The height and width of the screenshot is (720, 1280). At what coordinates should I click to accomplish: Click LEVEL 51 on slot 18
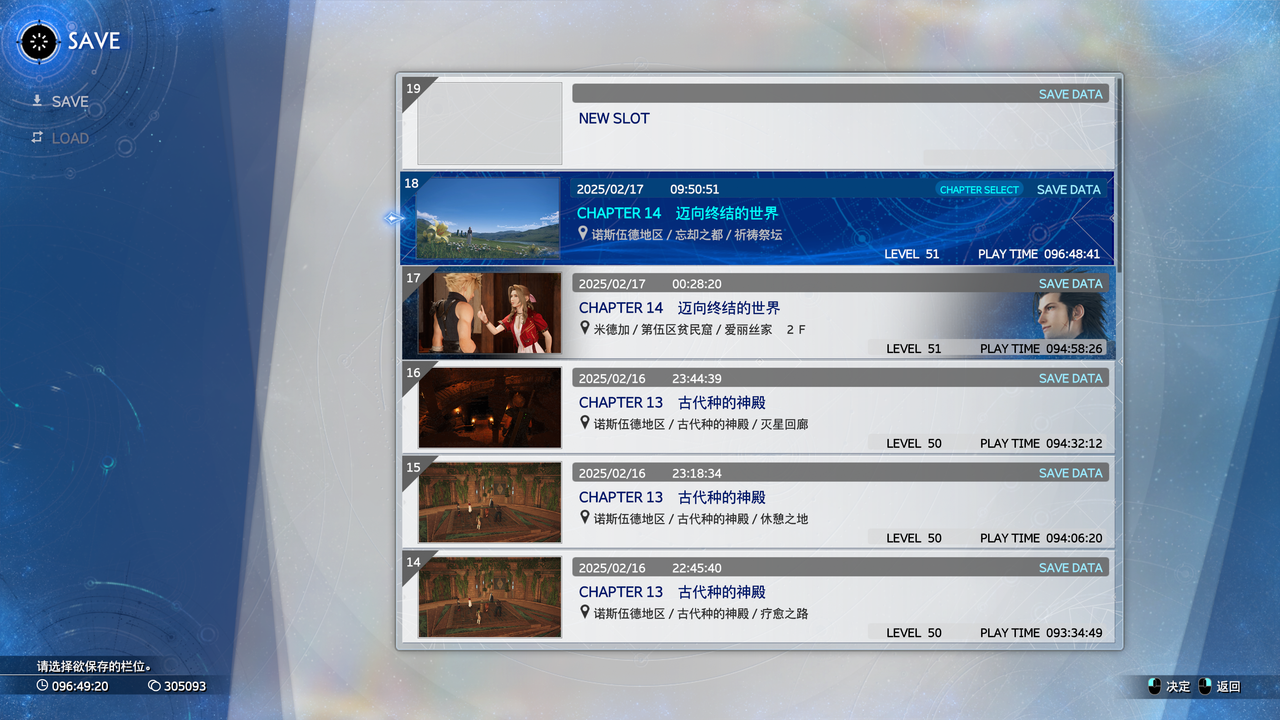coord(912,254)
